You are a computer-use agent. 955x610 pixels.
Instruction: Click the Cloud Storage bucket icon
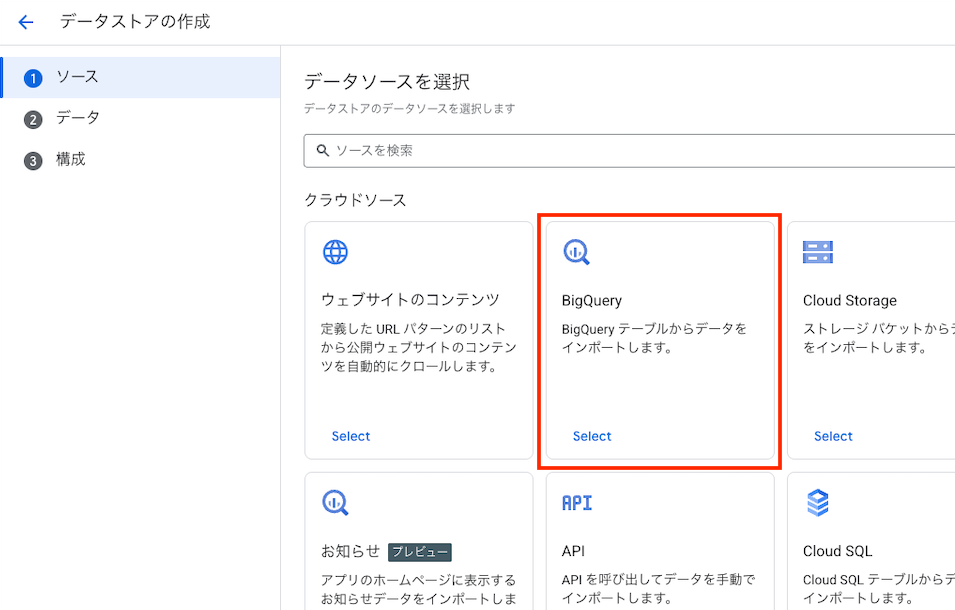coord(817,252)
